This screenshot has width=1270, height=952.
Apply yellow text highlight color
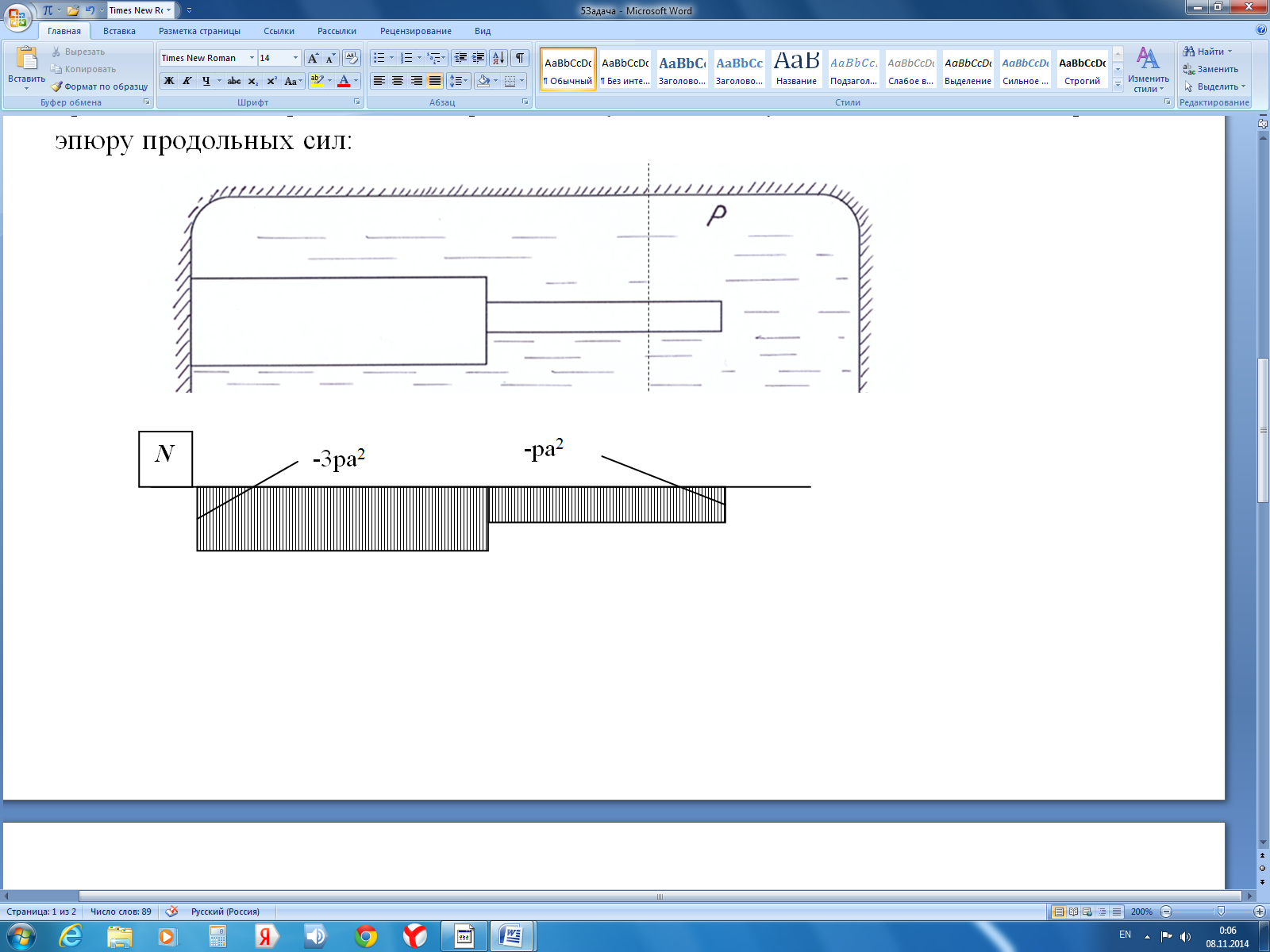coord(317,81)
